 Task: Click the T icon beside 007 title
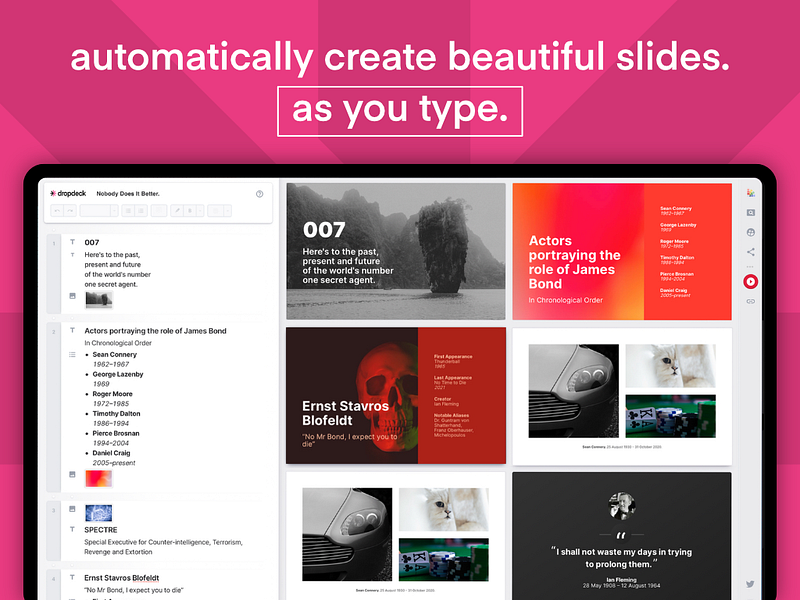coord(72,242)
